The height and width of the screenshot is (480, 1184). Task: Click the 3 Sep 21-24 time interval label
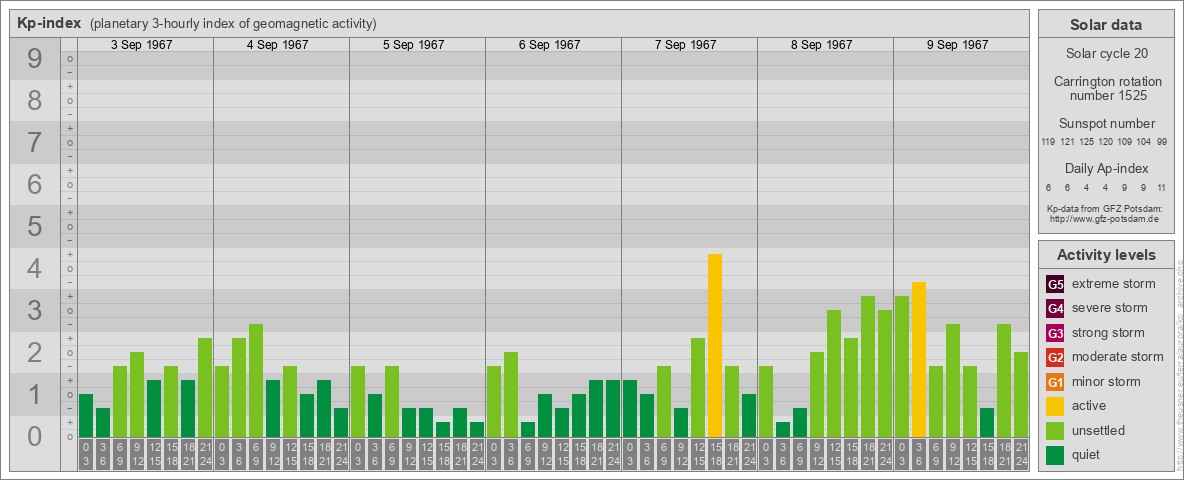(x=205, y=452)
